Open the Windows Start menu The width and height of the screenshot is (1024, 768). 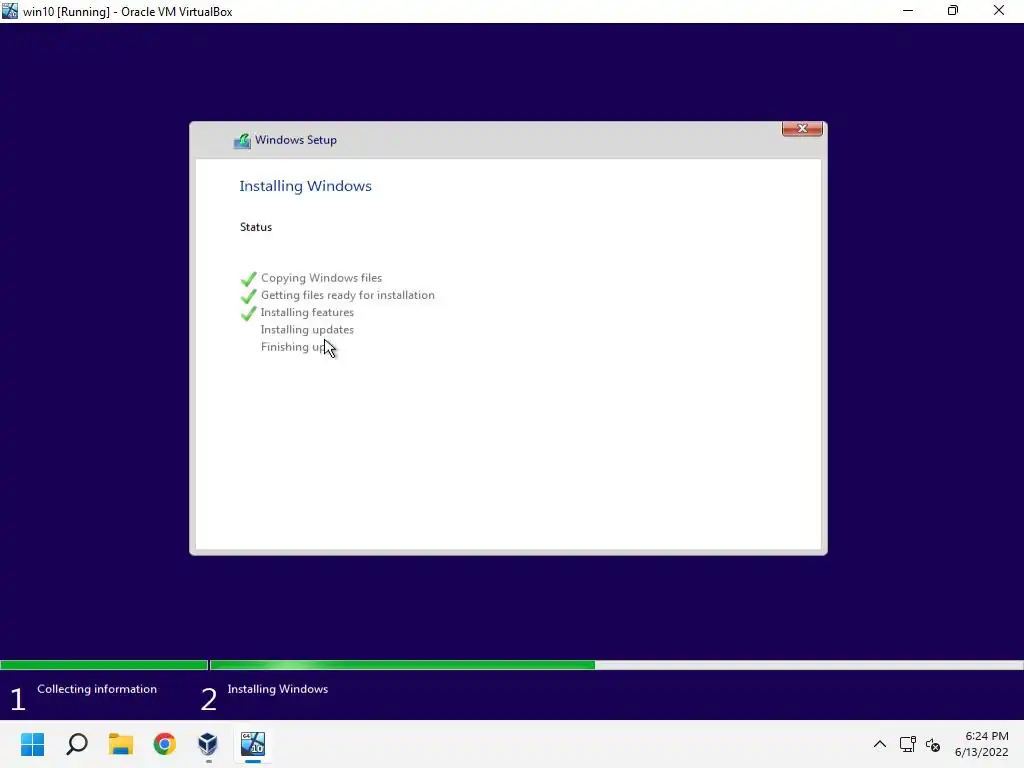33,744
